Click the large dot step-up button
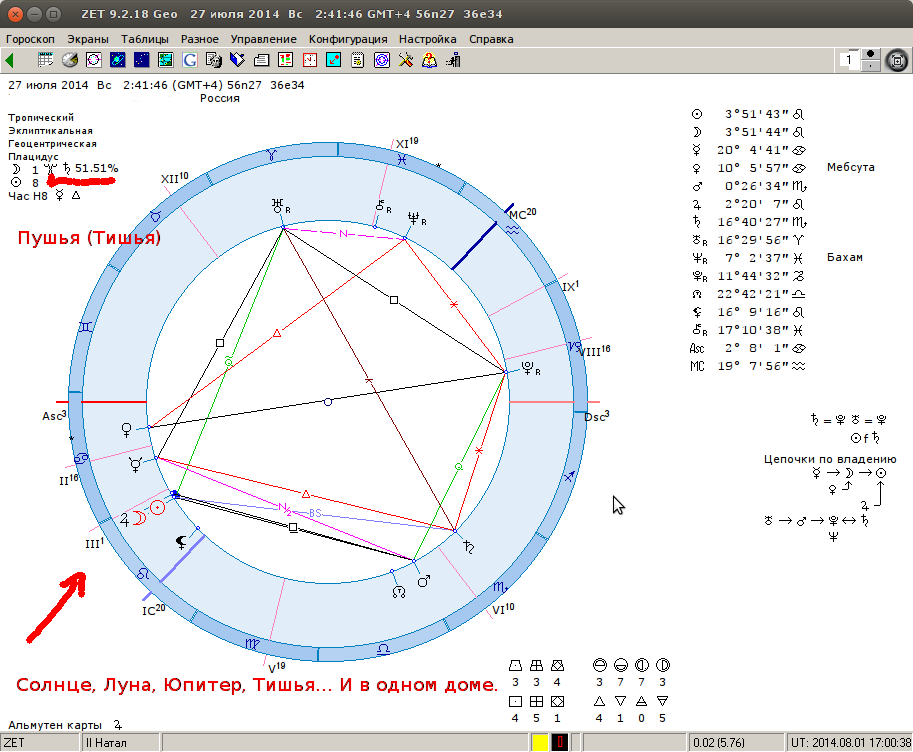 (872, 54)
